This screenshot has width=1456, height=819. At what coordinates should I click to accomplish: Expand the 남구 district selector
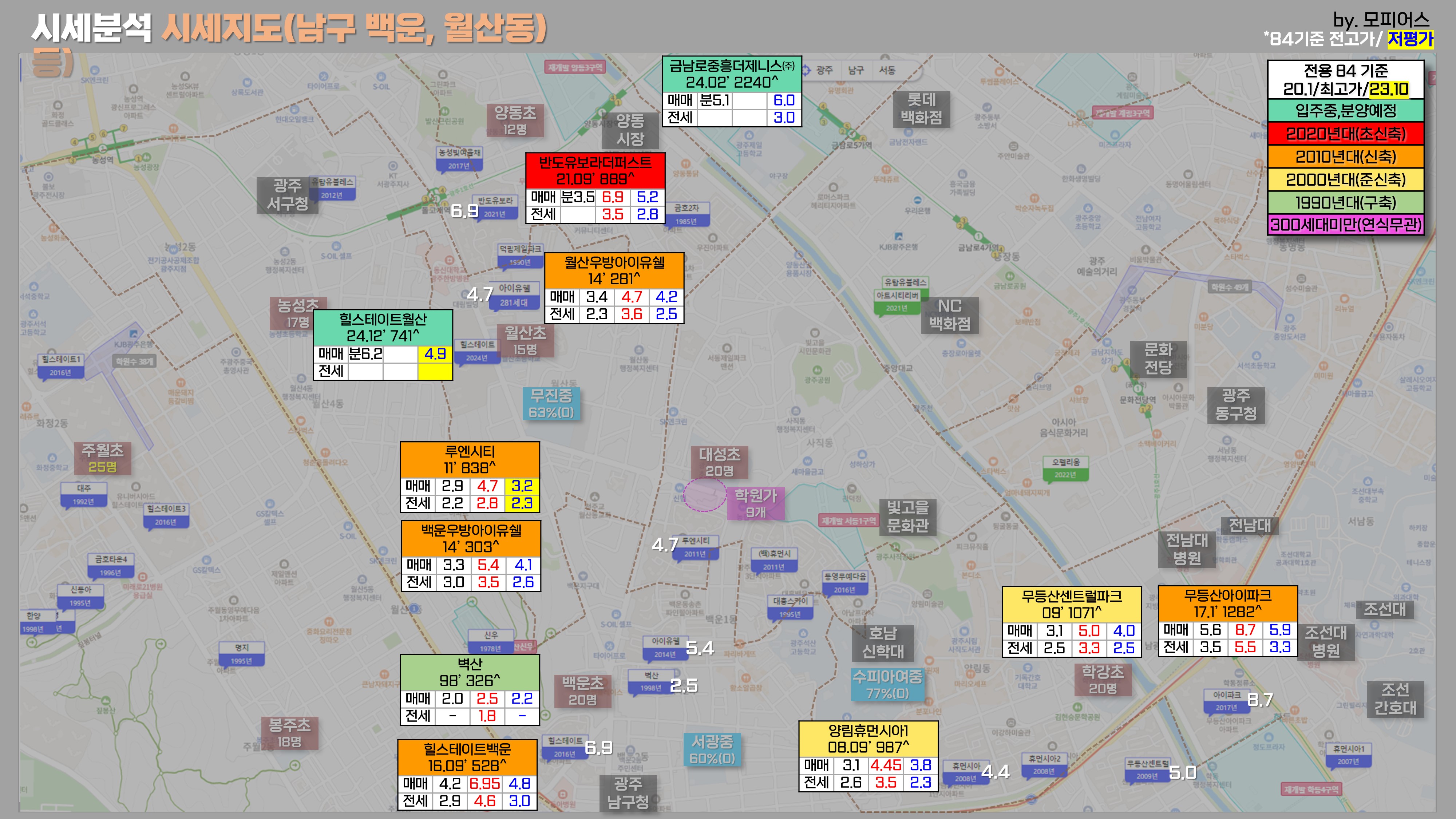[856, 70]
